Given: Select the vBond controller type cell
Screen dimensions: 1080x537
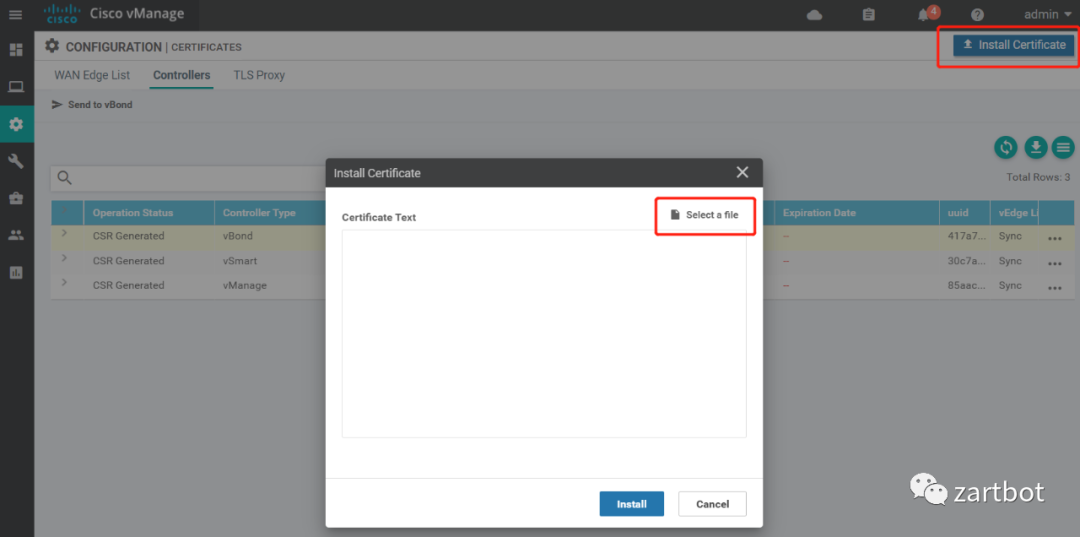Looking at the screenshot, I should [x=238, y=235].
